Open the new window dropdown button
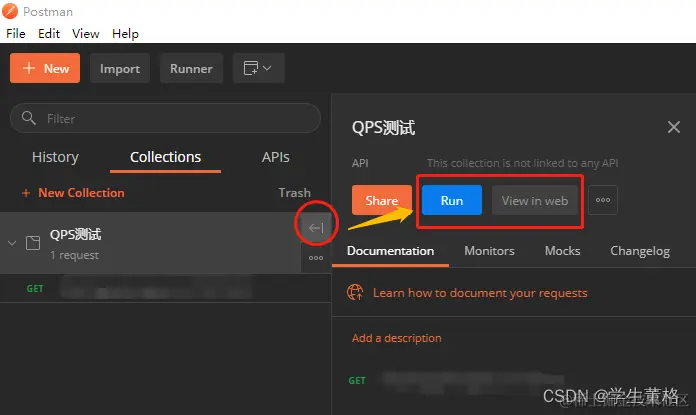 [x=258, y=68]
